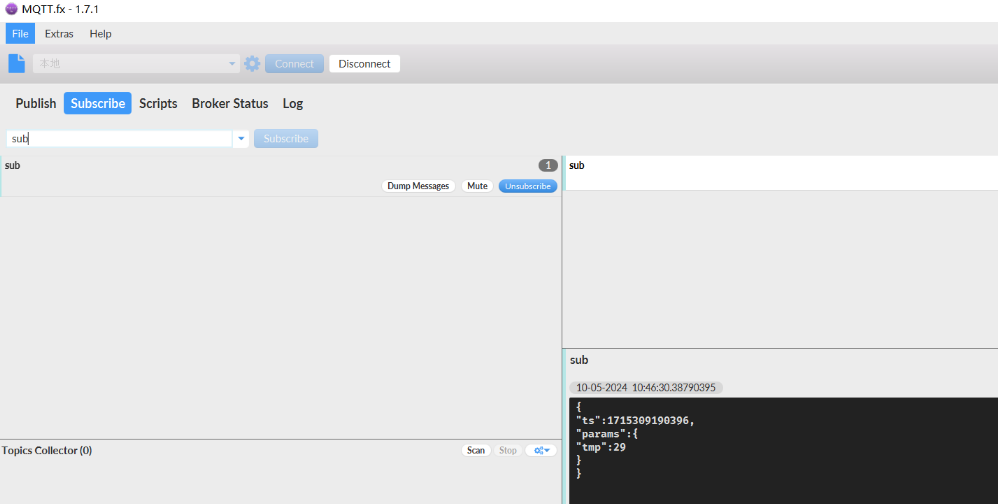Open the Extras menu
Screen dimensions: 998x504
(x=59, y=34)
